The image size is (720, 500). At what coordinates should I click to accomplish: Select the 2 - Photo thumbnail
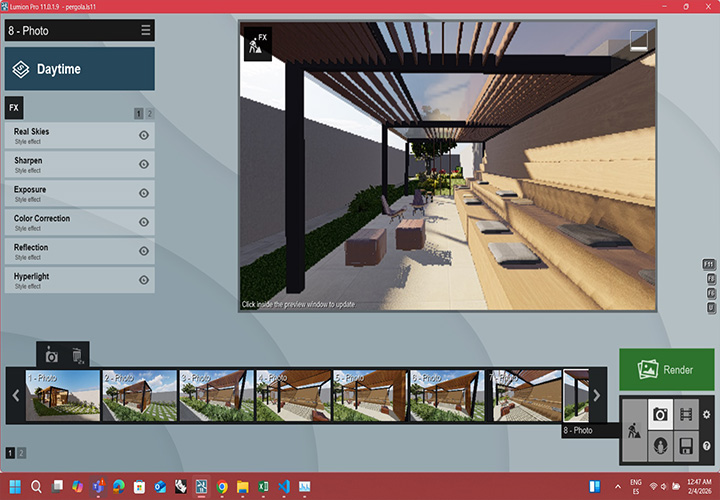(x=140, y=396)
